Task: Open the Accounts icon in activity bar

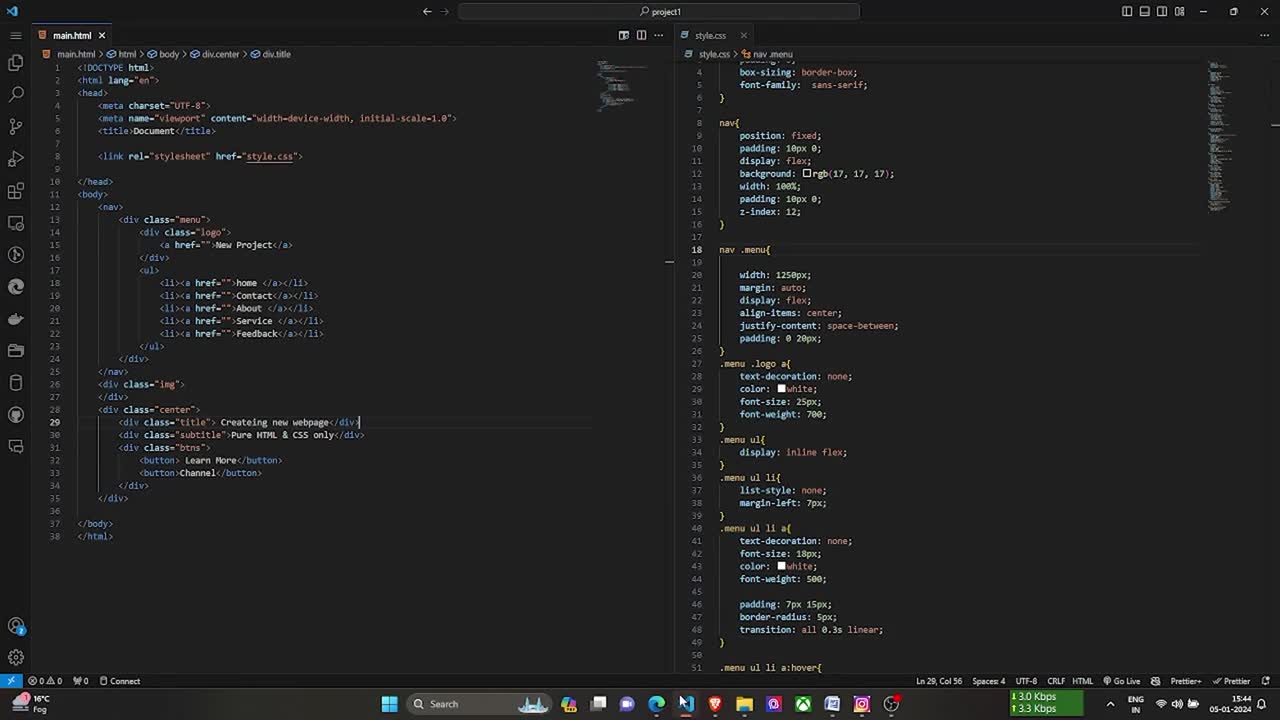Action: point(15,626)
